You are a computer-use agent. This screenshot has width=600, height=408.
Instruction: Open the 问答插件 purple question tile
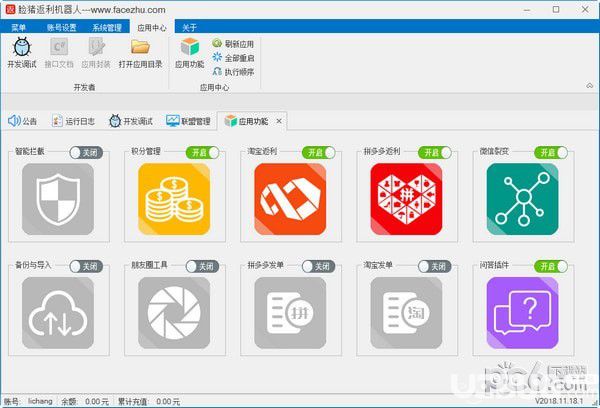522,313
